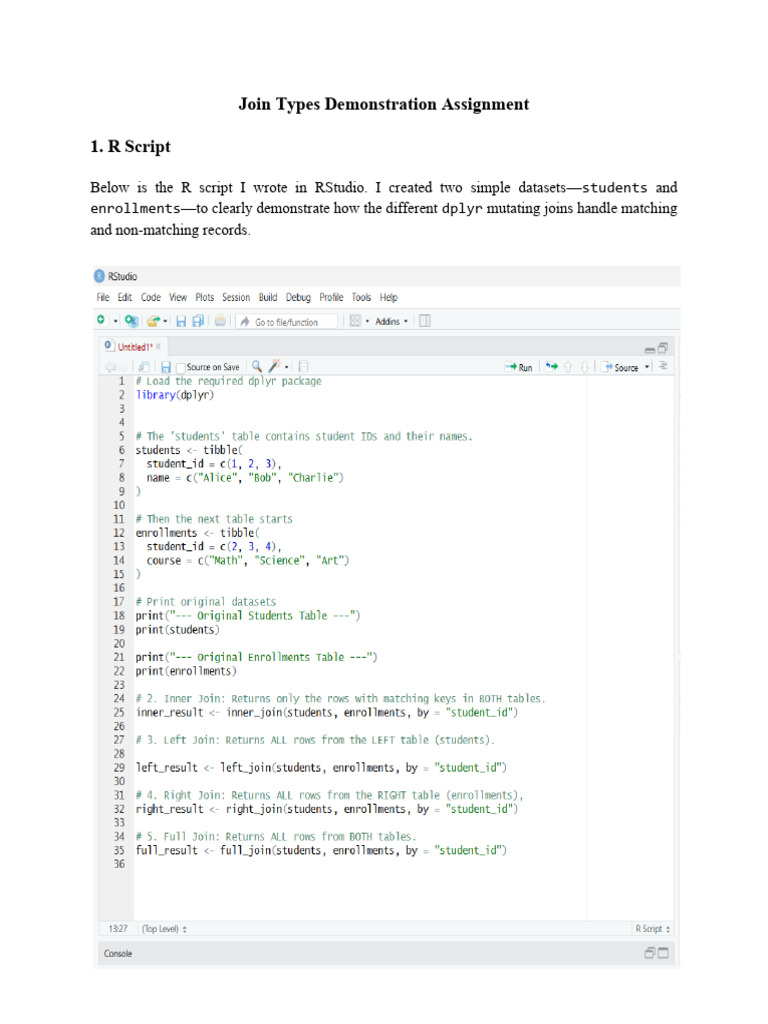The height and width of the screenshot is (1024, 768).
Task: Click the full_result assignment code line
Action: 321,850
